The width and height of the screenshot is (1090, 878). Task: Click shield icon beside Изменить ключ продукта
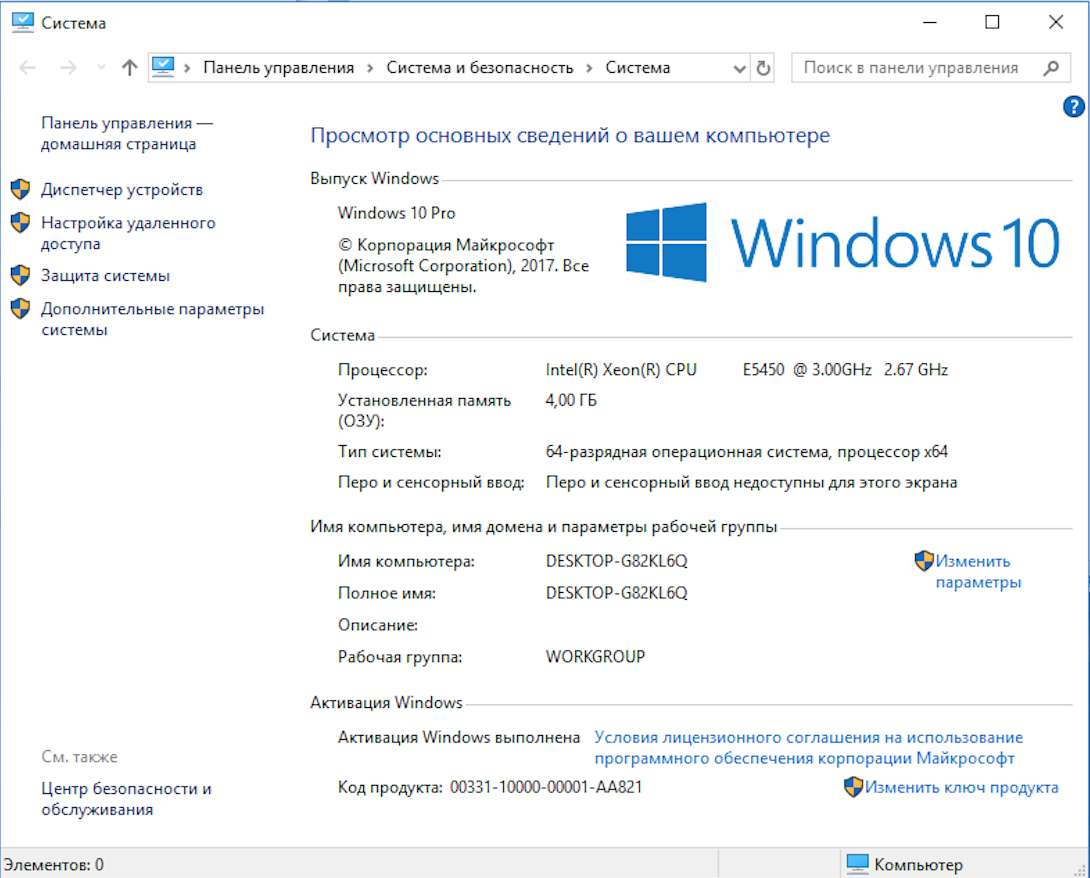click(x=853, y=787)
